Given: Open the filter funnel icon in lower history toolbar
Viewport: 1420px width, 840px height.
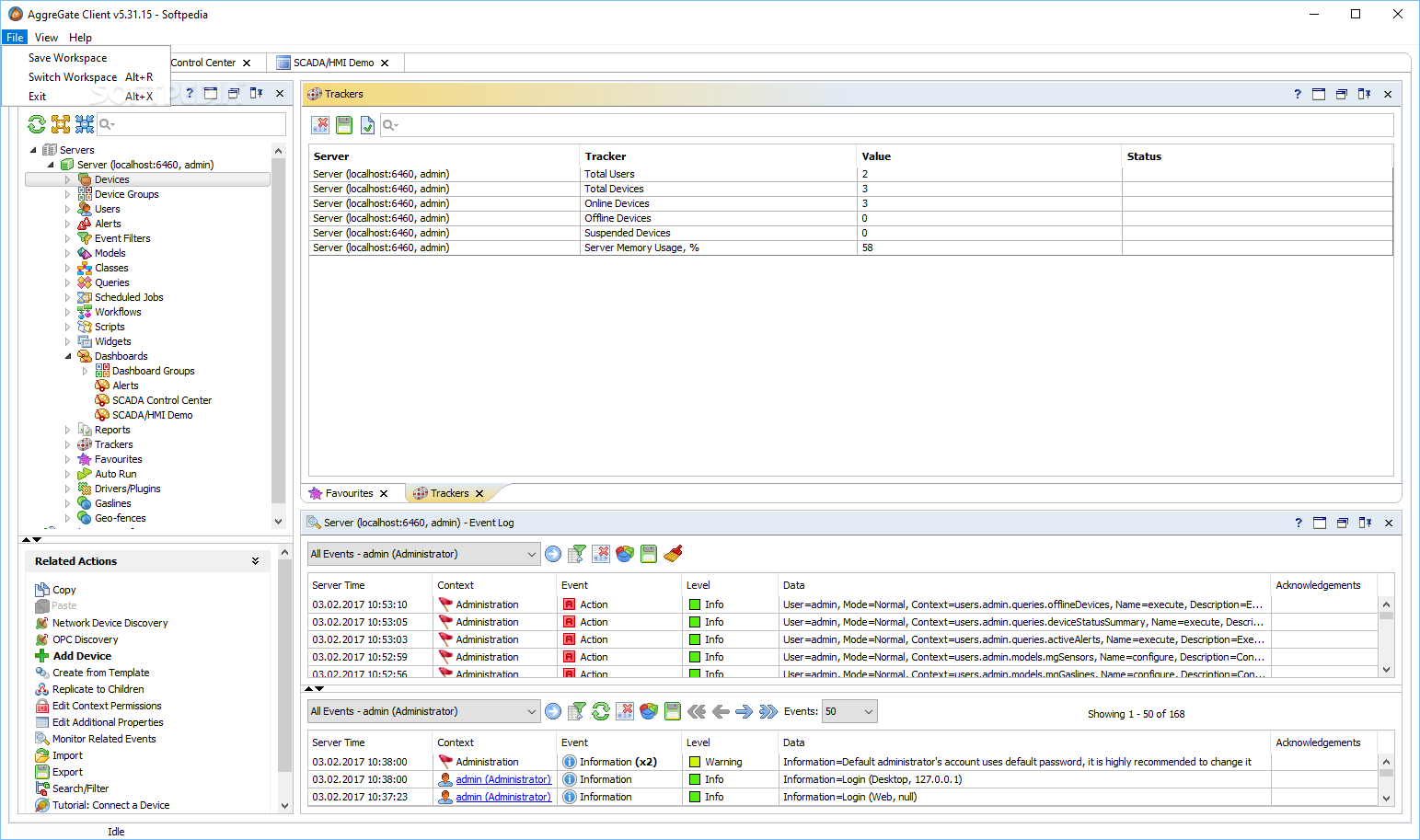Looking at the screenshot, I should [x=577, y=711].
